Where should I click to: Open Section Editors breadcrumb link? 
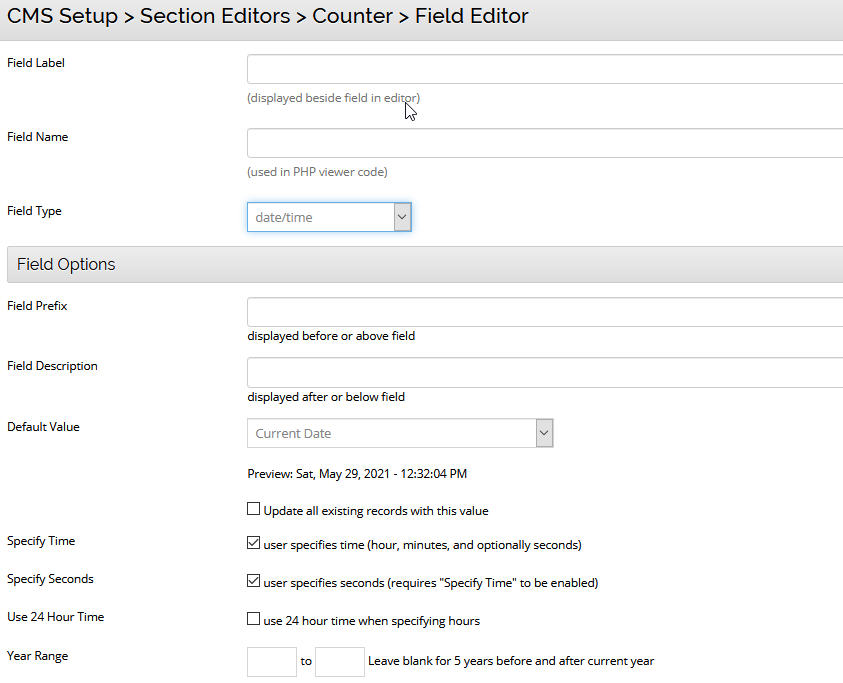(216, 17)
